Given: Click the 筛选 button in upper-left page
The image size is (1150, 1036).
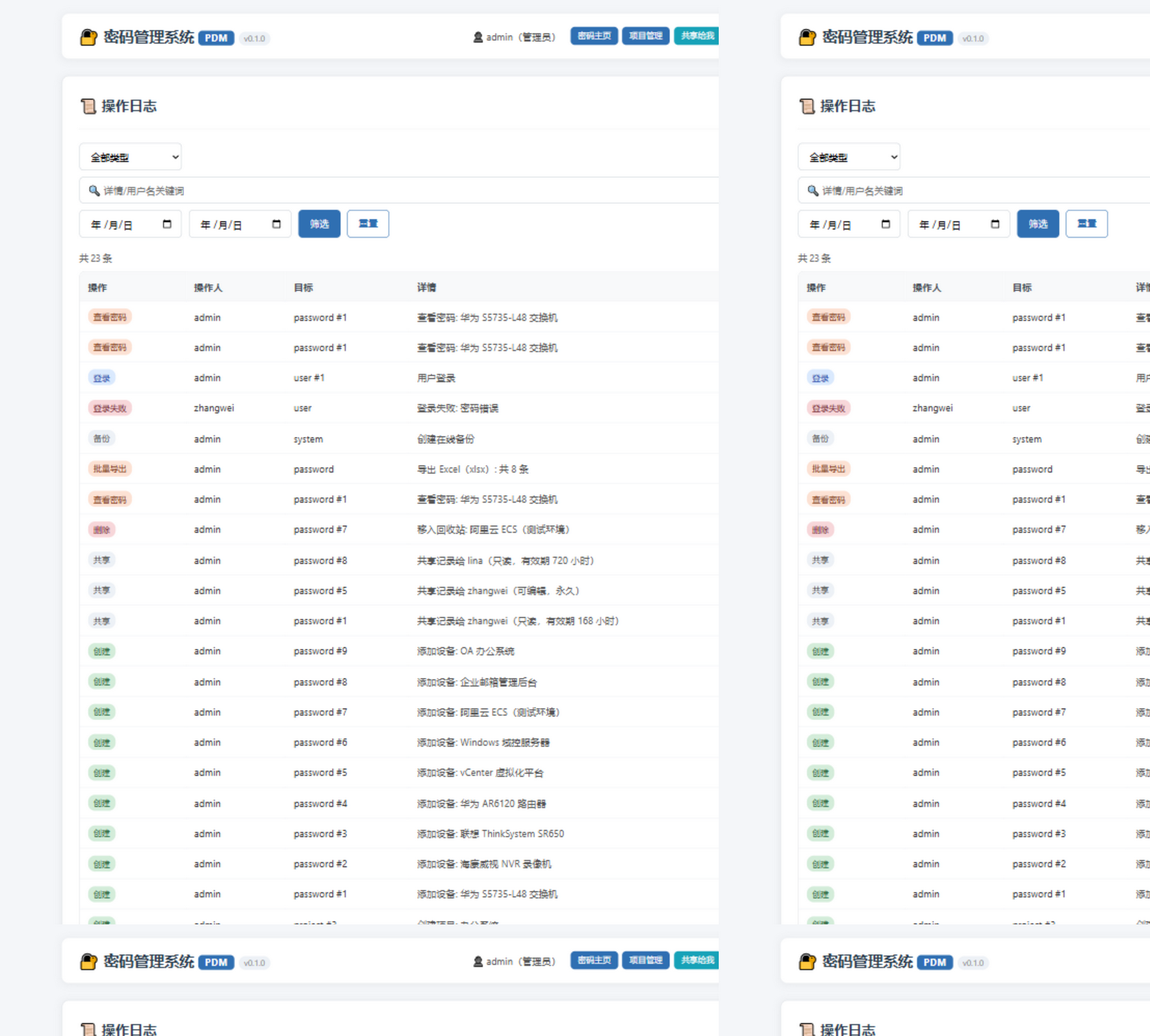Looking at the screenshot, I should click(x=320, y=224).
